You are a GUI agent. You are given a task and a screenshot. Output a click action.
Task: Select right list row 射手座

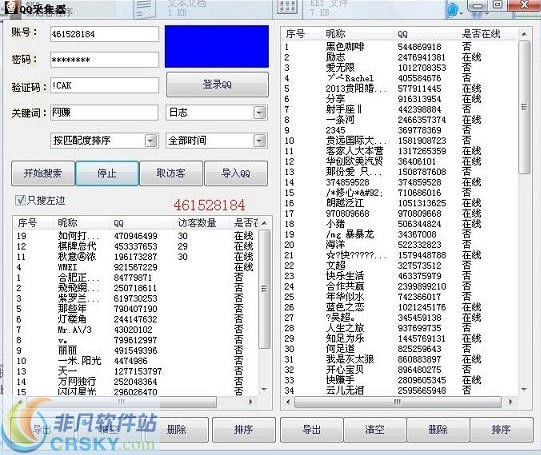tap(400, 109)
